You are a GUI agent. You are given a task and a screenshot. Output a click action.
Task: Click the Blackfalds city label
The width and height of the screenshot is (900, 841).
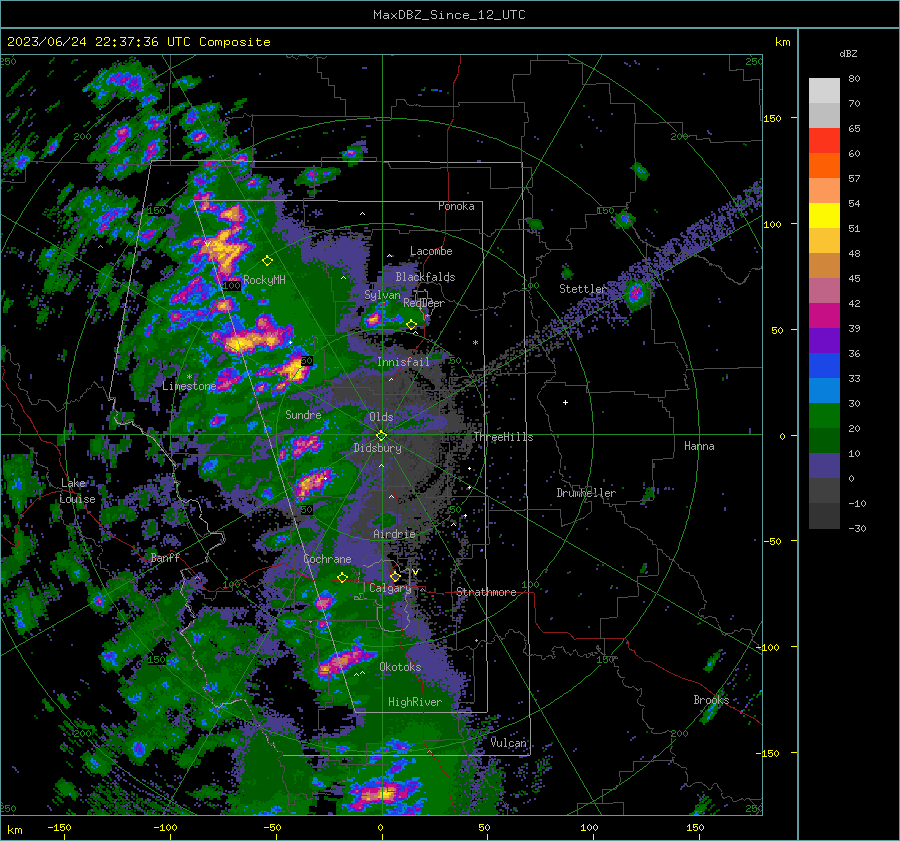(x=425, y=277)
